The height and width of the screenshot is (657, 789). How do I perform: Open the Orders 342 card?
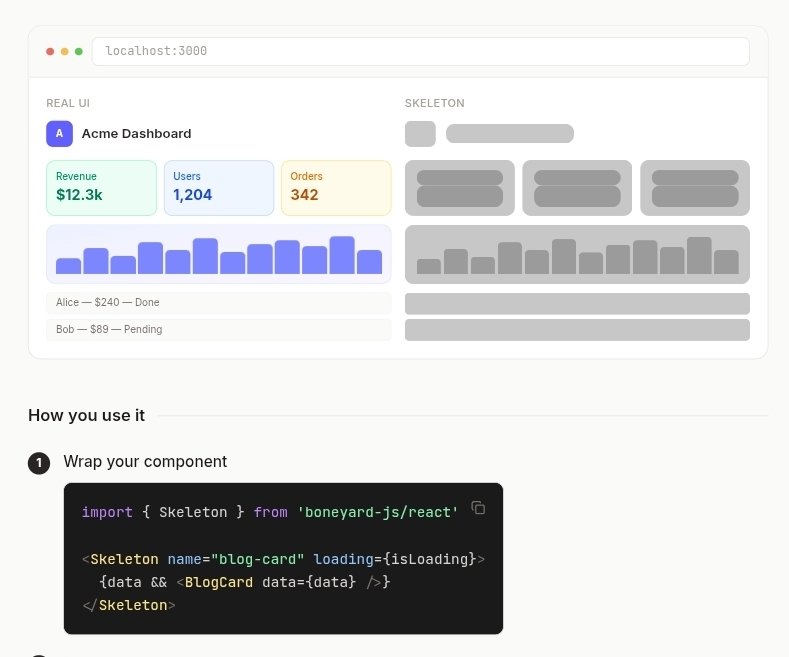tap(336, 188)
